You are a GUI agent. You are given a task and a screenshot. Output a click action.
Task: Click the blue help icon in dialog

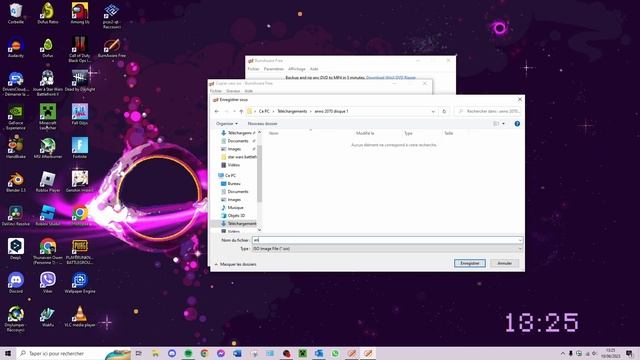tap(517, 124)
